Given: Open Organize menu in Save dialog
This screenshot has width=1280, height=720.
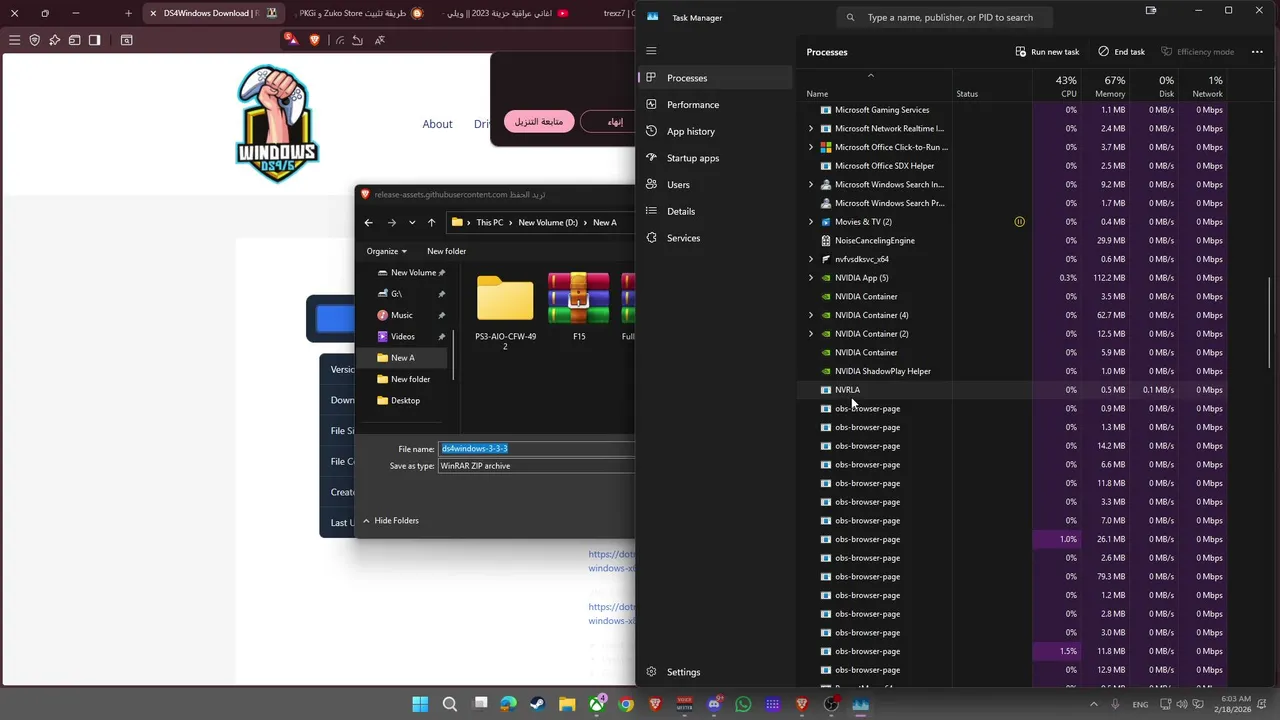Looking at the screenshot, I should [386, 251].
